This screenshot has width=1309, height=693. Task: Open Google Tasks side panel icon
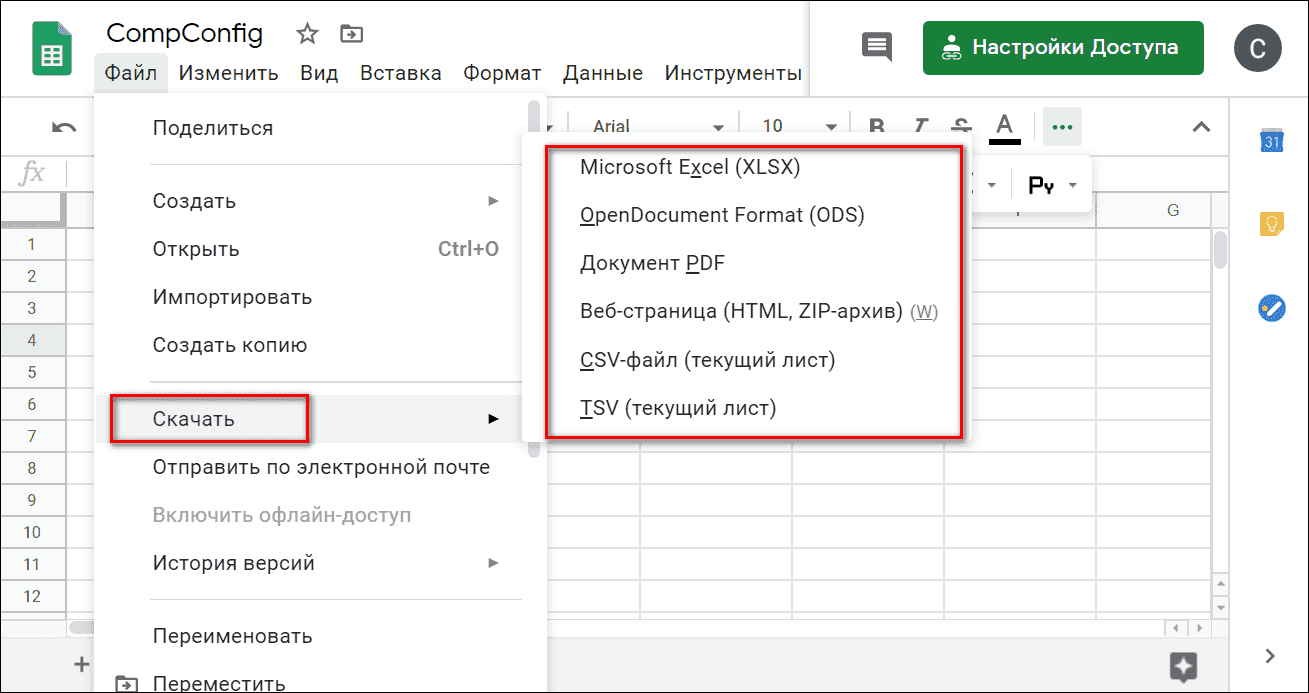click(1272, 308)
